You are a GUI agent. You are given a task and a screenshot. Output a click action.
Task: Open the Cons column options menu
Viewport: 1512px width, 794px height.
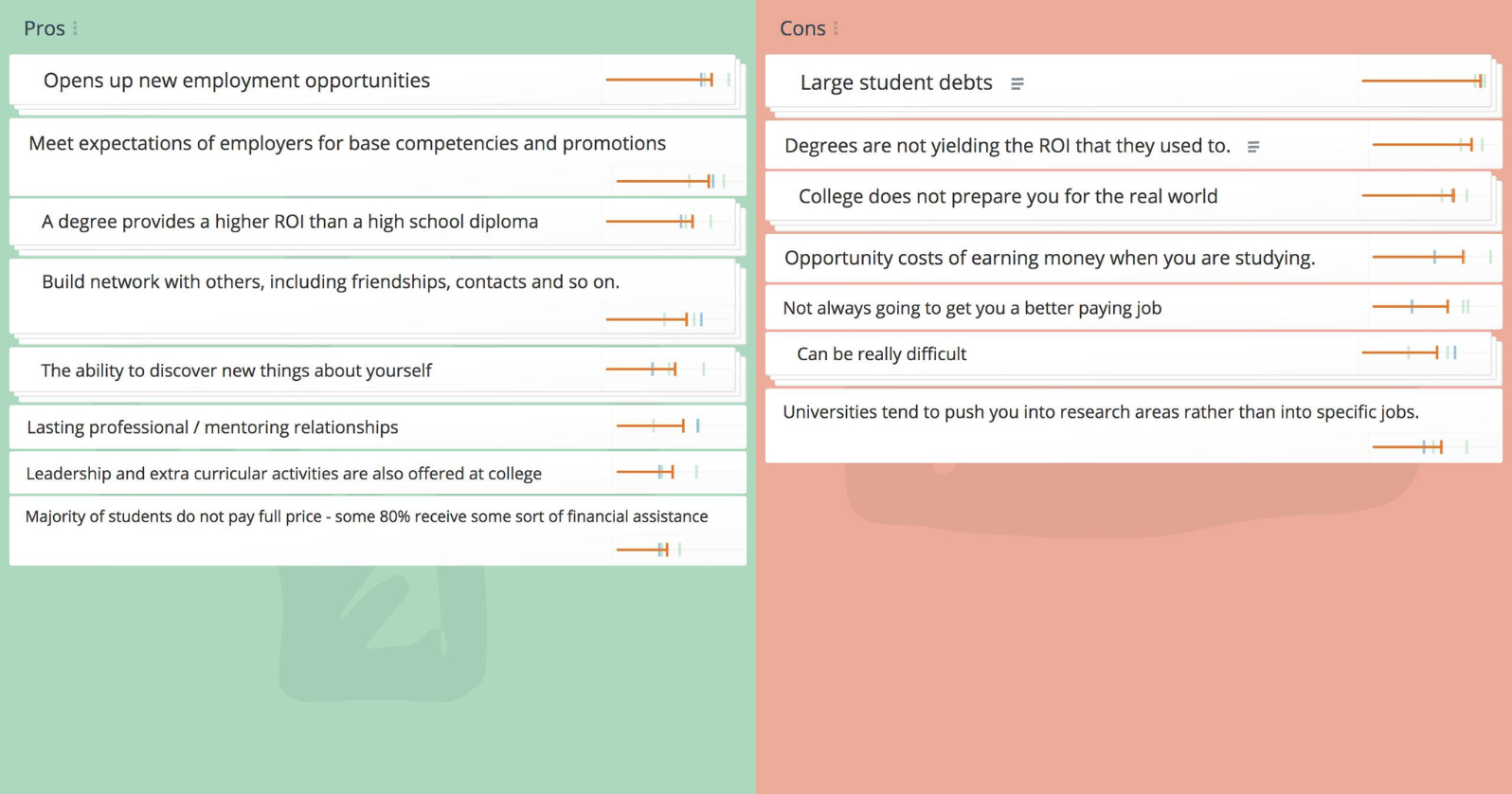click(x=834, y=27)
